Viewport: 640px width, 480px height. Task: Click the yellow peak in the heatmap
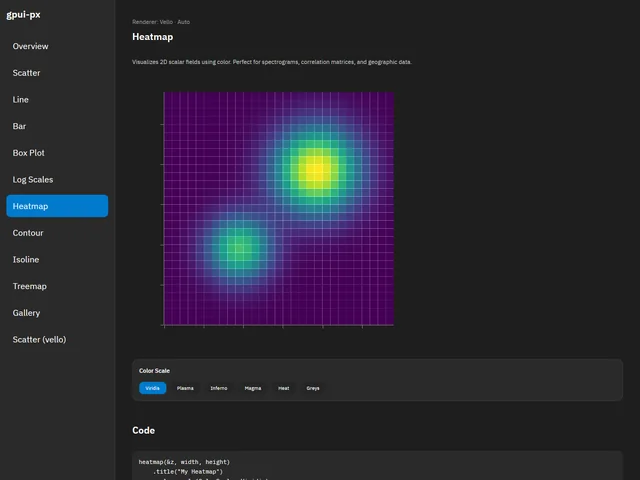pos(316,169)
